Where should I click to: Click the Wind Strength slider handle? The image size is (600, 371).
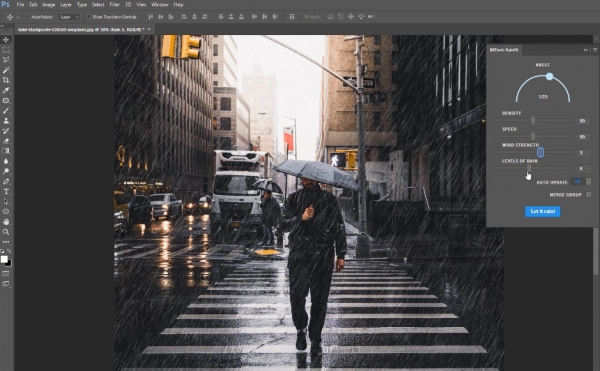(x=540, y=152)
